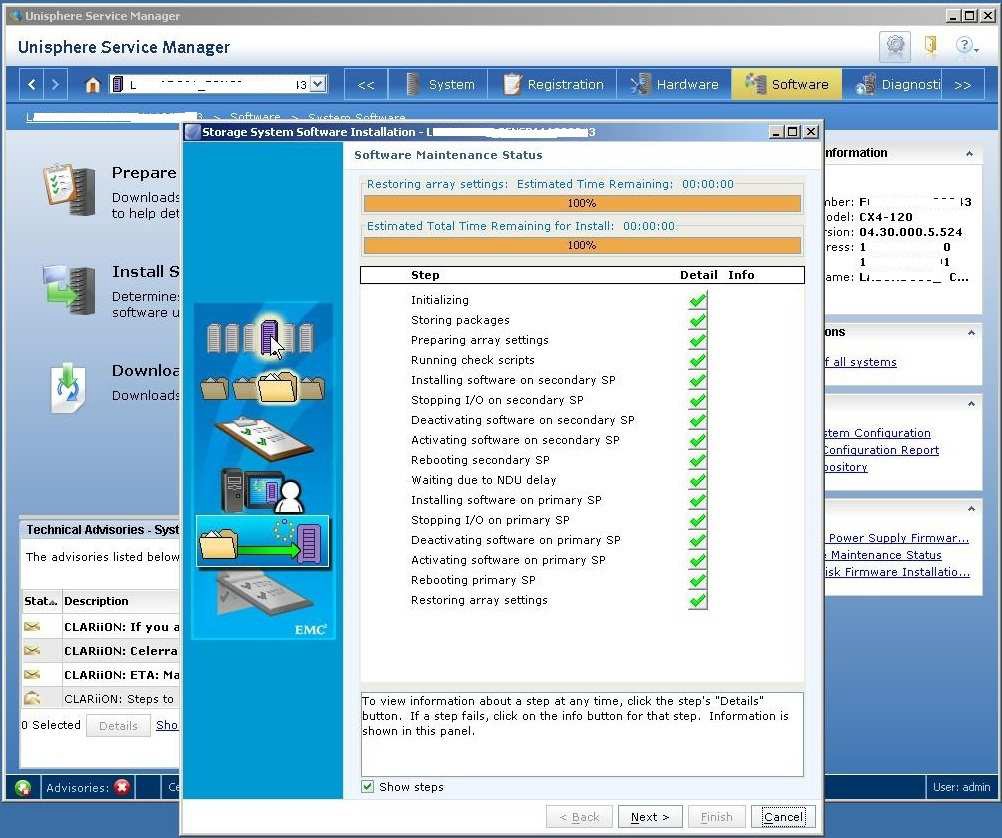Open the Configuration Report link
This screenshot has height=838, width=1002.
coord(881,450)
